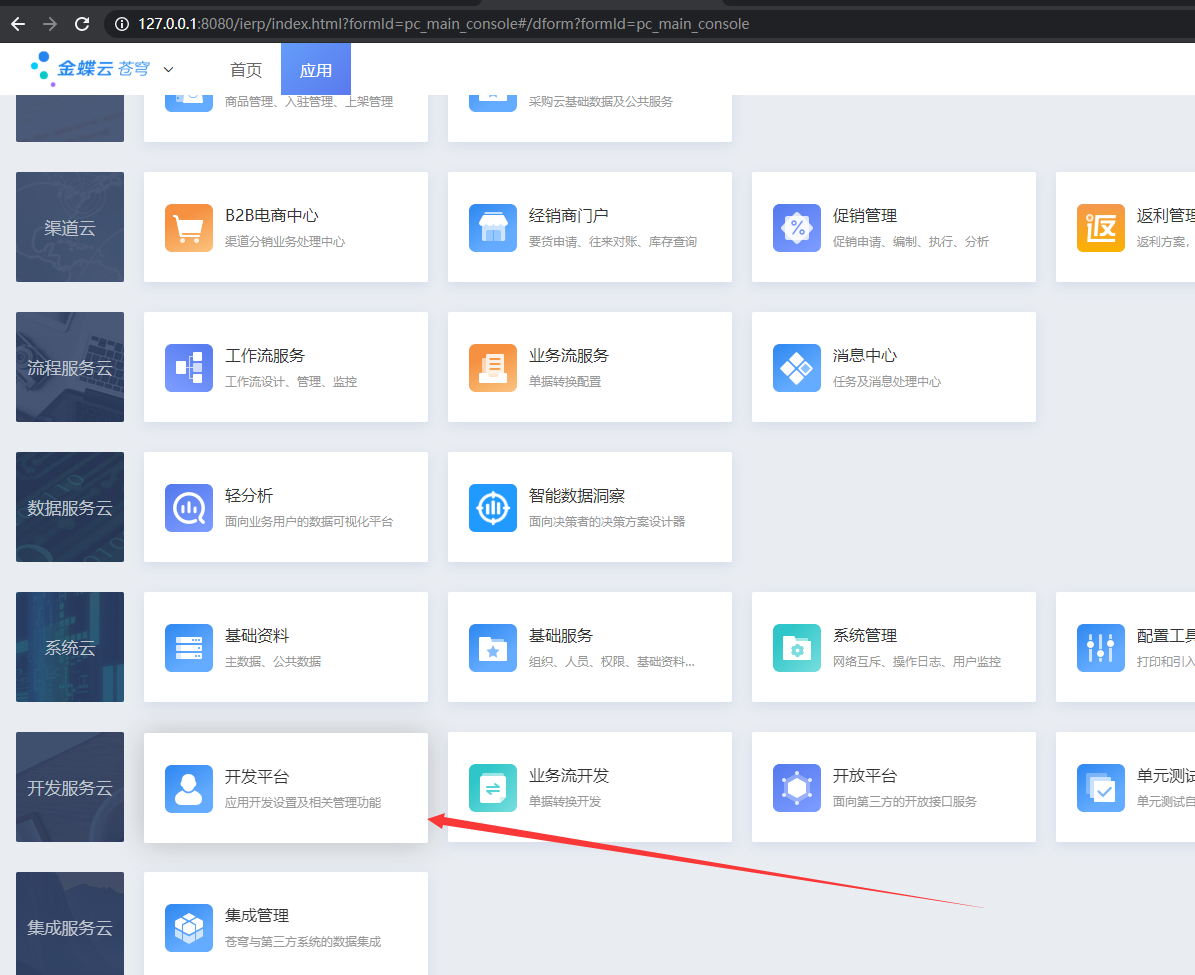Click the 工作流服务 workflow icon
This screenshot has width=1195, height=975.
(x=188, y=367)
